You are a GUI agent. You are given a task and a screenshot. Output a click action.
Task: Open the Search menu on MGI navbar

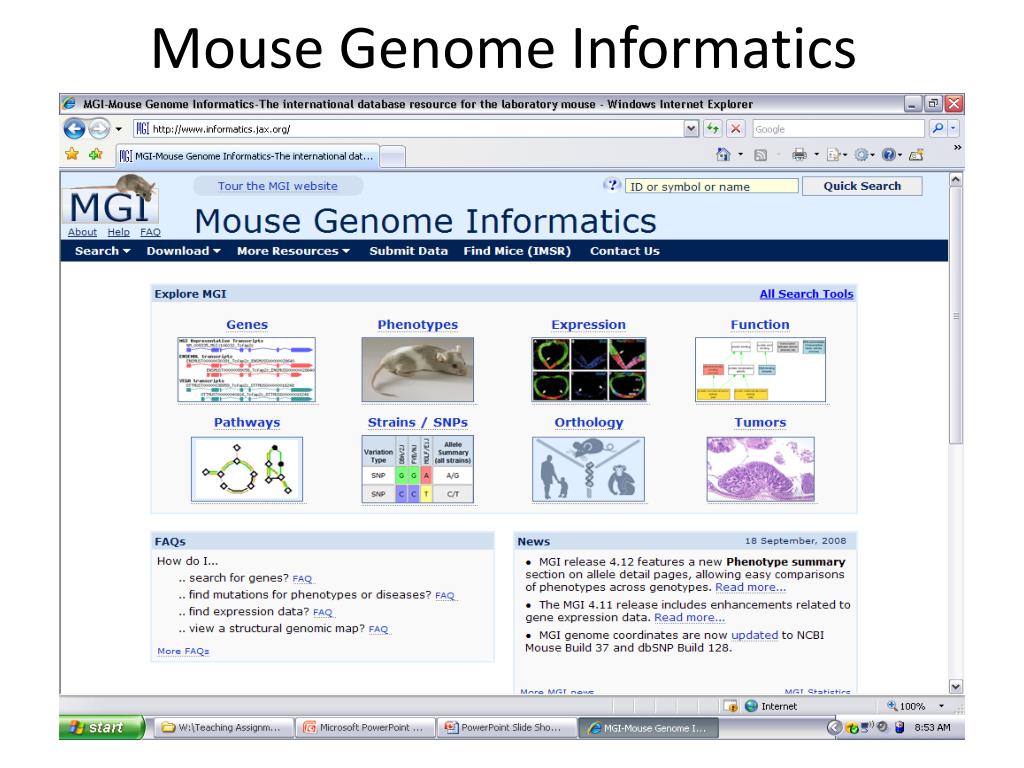coord(103,251)
